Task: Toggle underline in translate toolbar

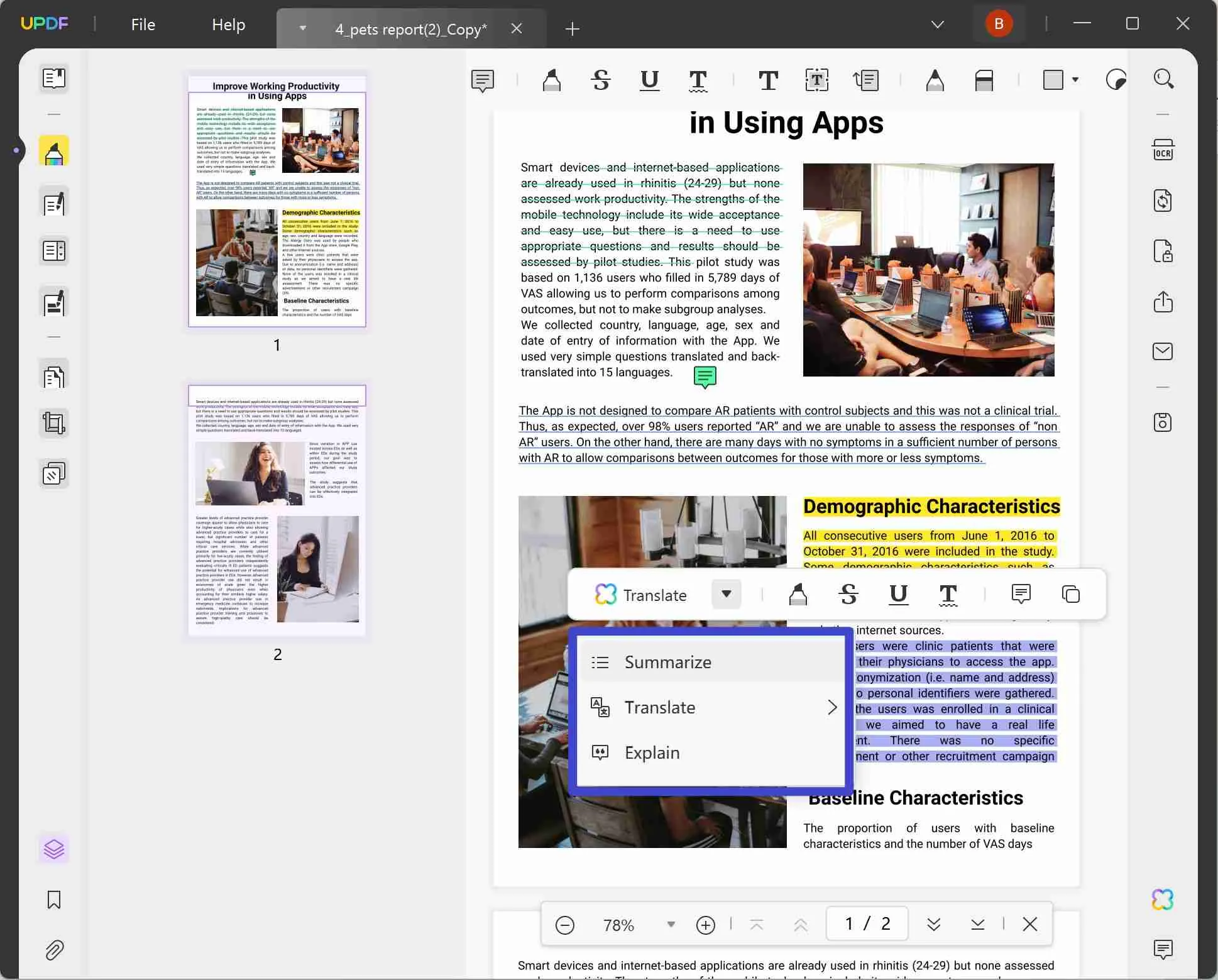Action: [x=898, y=595]
